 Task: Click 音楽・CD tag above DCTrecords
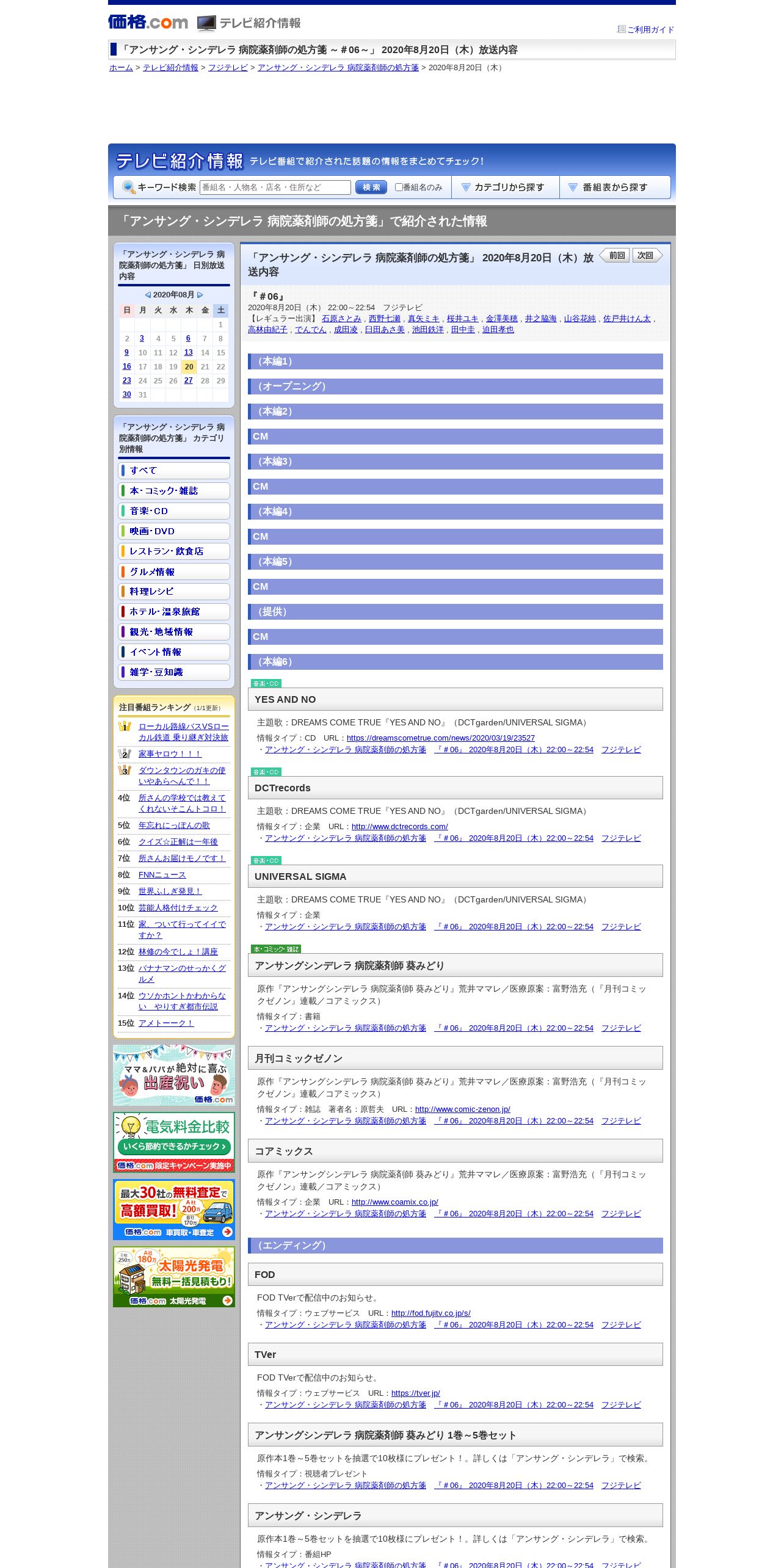[x=266, y=772]
